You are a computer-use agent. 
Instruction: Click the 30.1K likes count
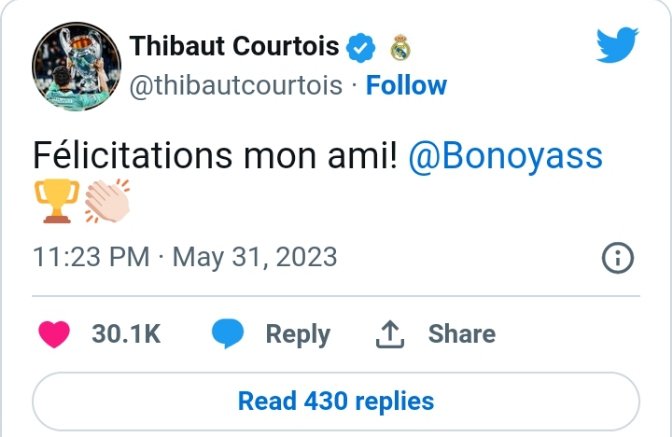pos(126,334)
